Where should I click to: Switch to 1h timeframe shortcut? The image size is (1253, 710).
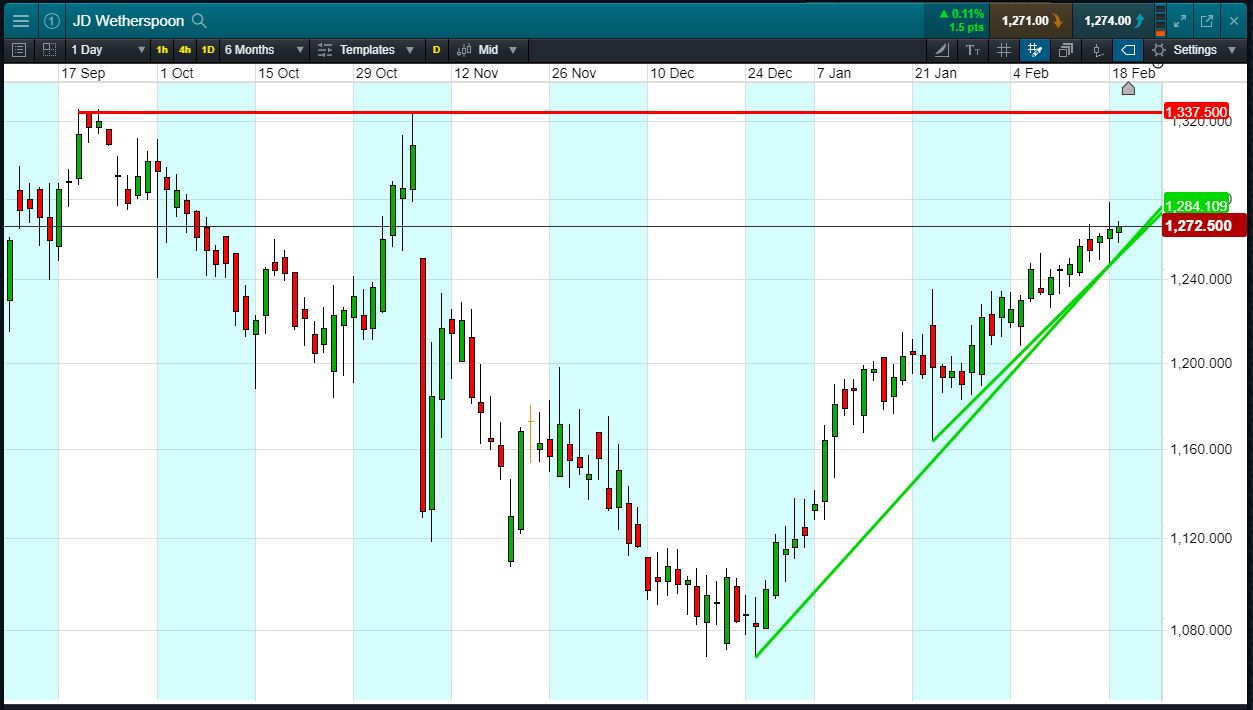click(162, 50)
